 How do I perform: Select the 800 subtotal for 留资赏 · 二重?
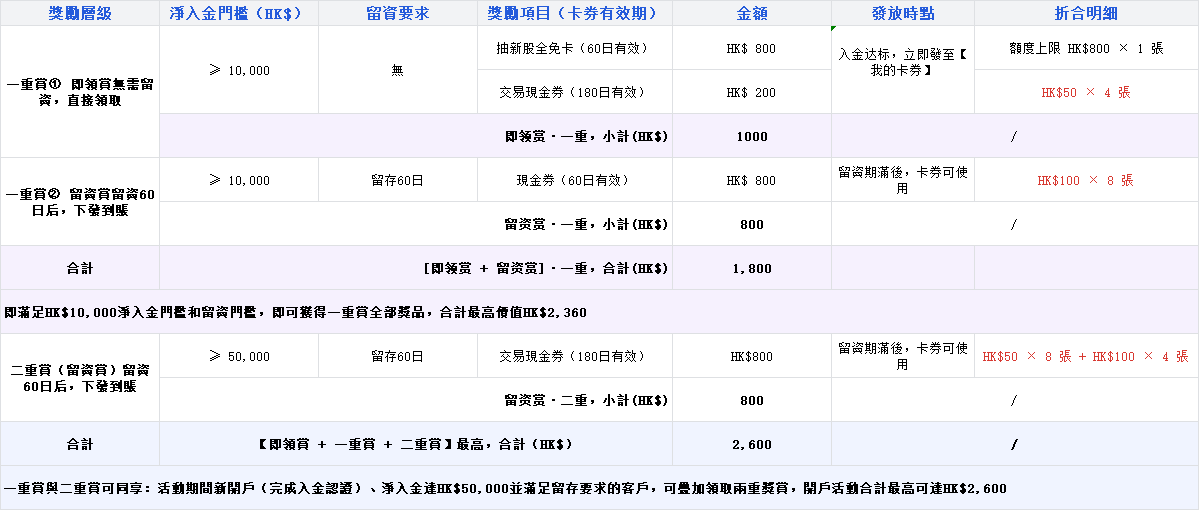point(752,400)
